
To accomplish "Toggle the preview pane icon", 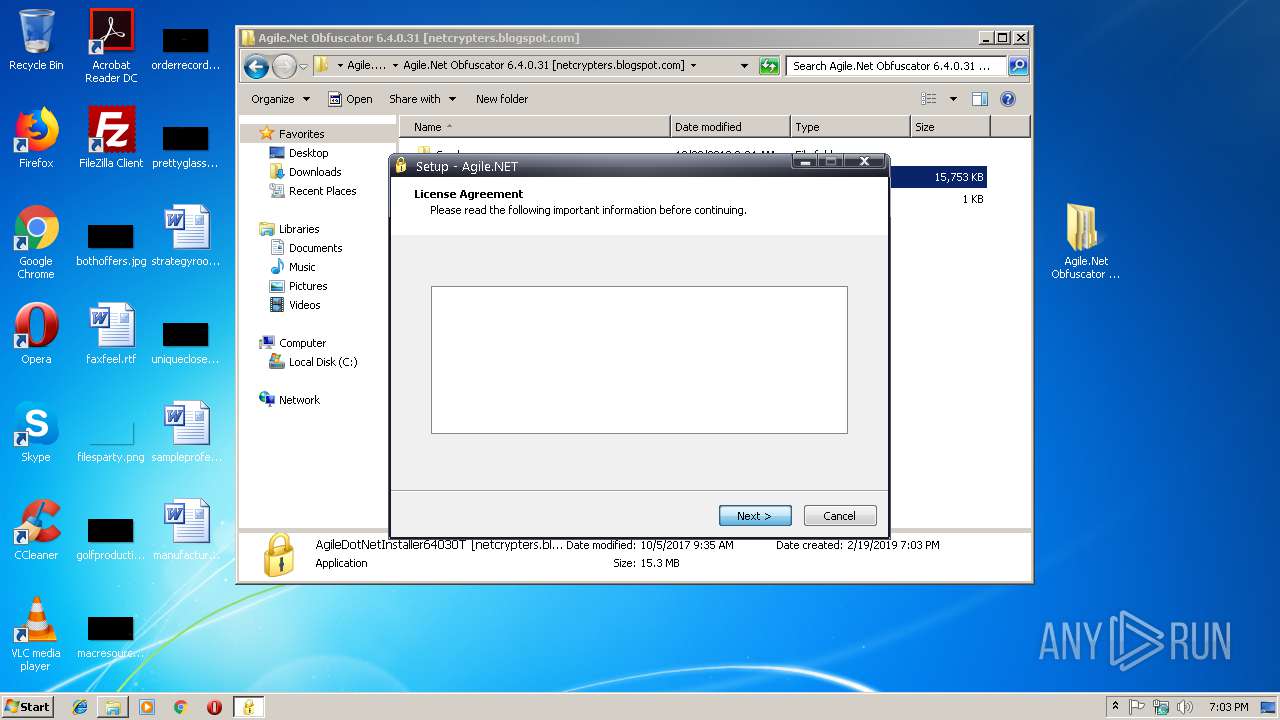I will 980,99.
